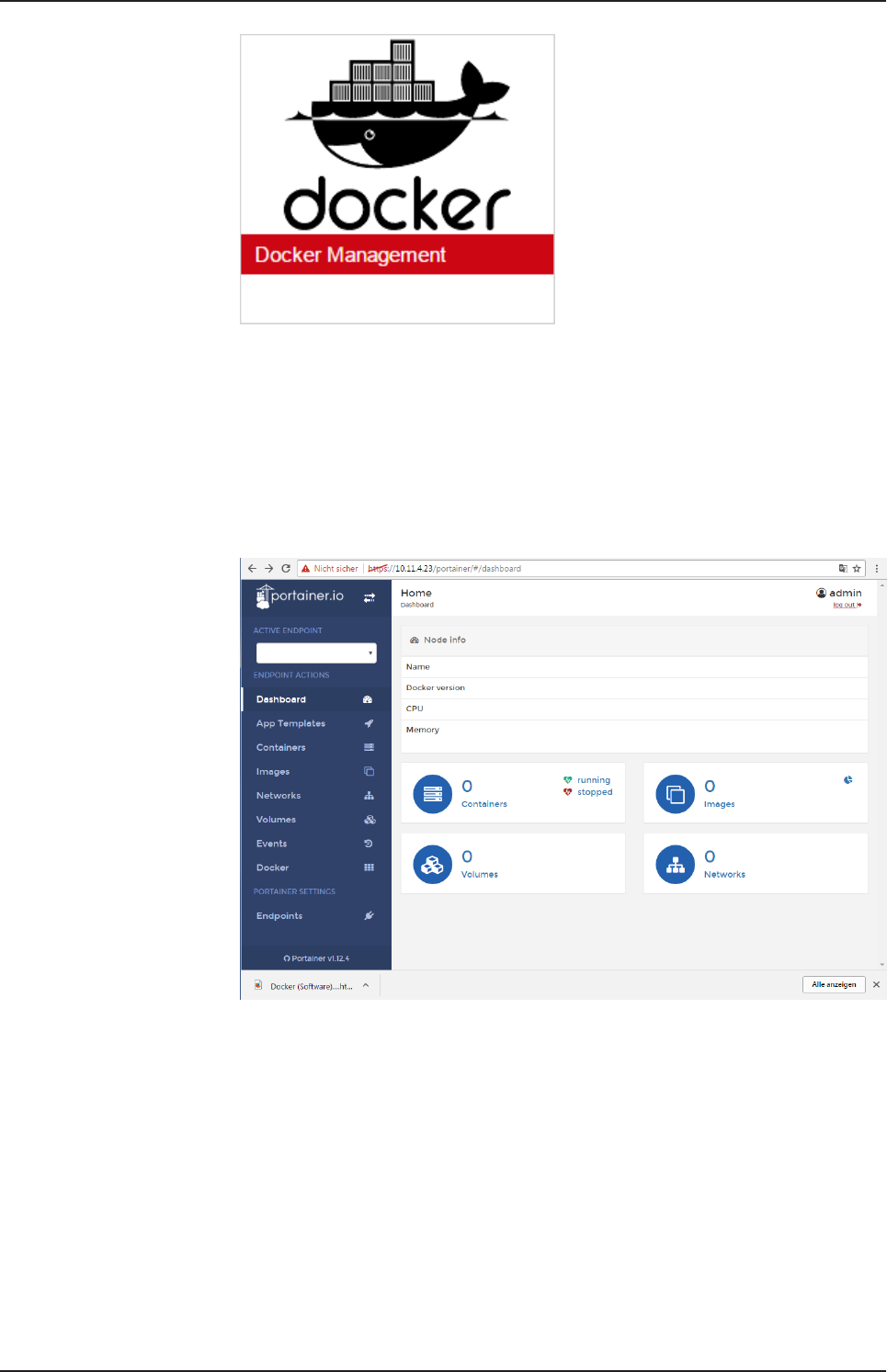Click the Node info header
This screenshot has width=887, height=1372.
634,640
